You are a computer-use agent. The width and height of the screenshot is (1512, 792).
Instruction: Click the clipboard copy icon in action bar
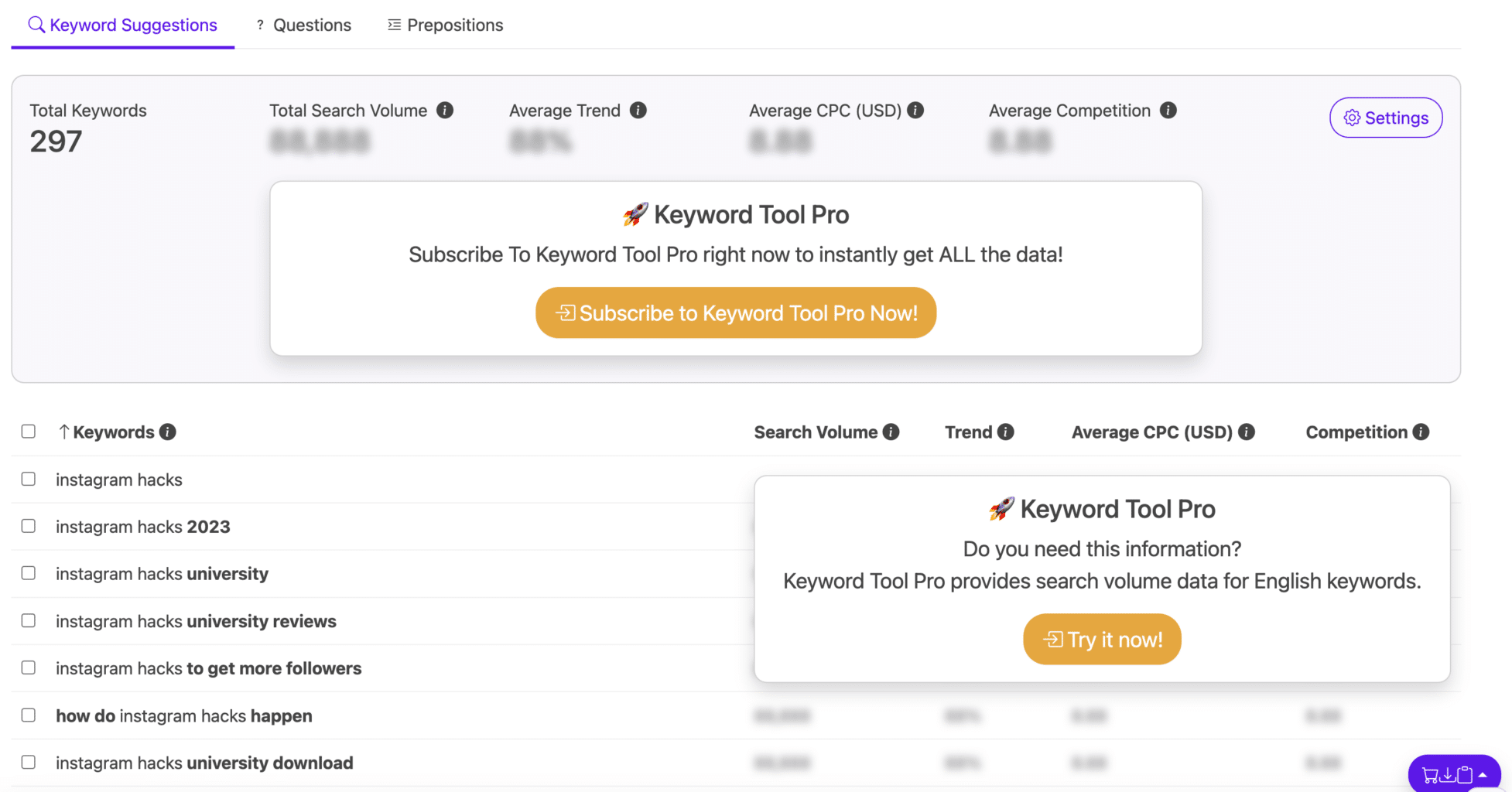click(x=1465, y=775)
